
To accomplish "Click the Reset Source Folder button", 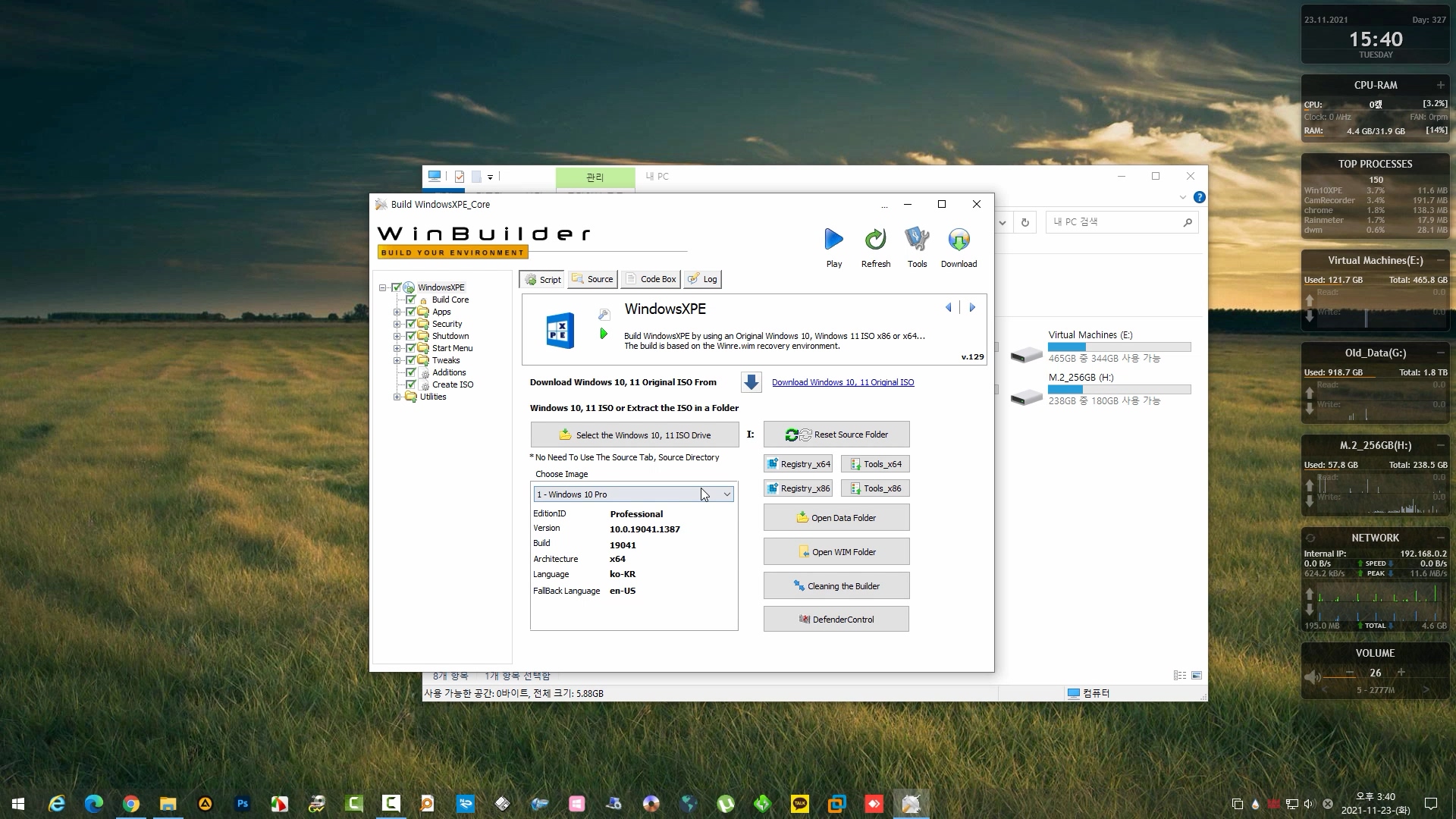I will click(836, 435).
